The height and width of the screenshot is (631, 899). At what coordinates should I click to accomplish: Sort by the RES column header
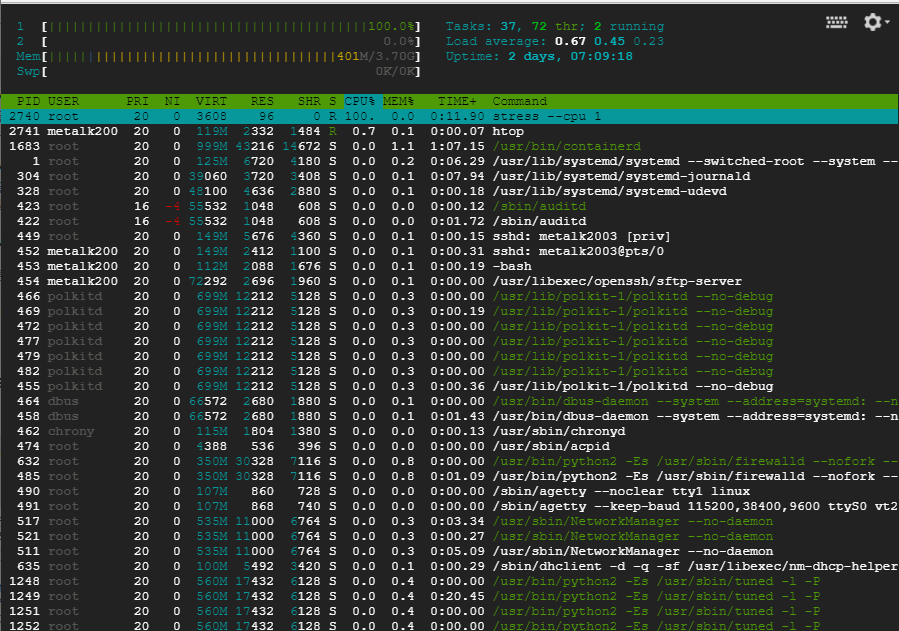coord(262,101)
